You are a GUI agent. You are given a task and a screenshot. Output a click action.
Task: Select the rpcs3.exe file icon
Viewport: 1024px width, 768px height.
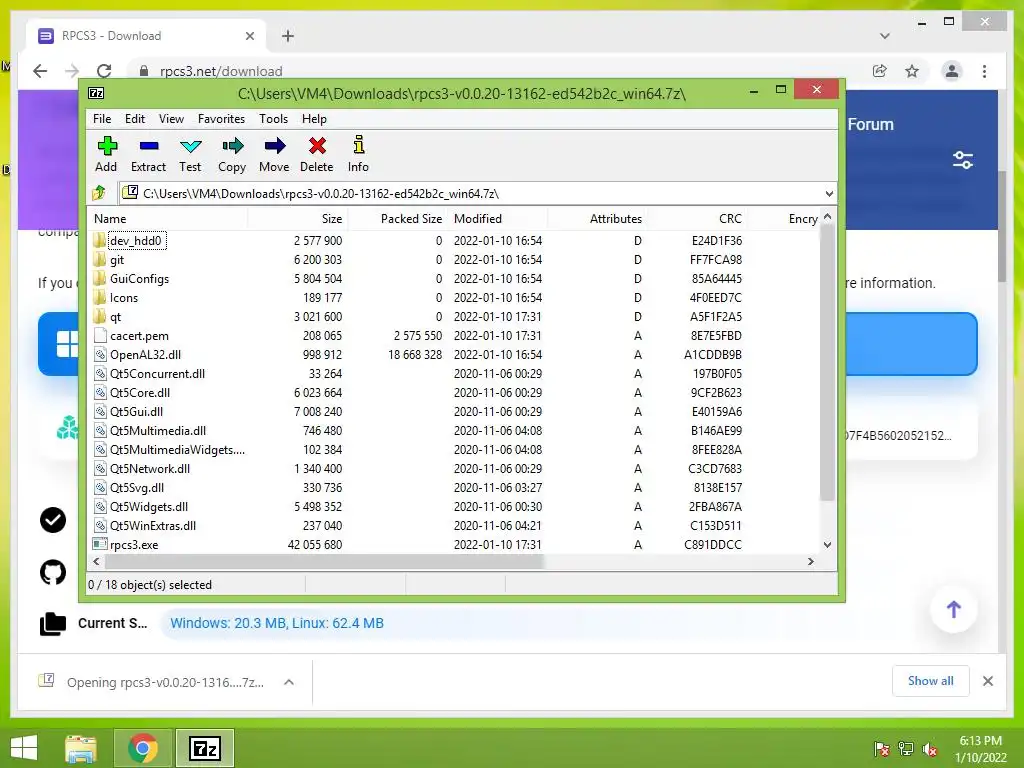100,544
